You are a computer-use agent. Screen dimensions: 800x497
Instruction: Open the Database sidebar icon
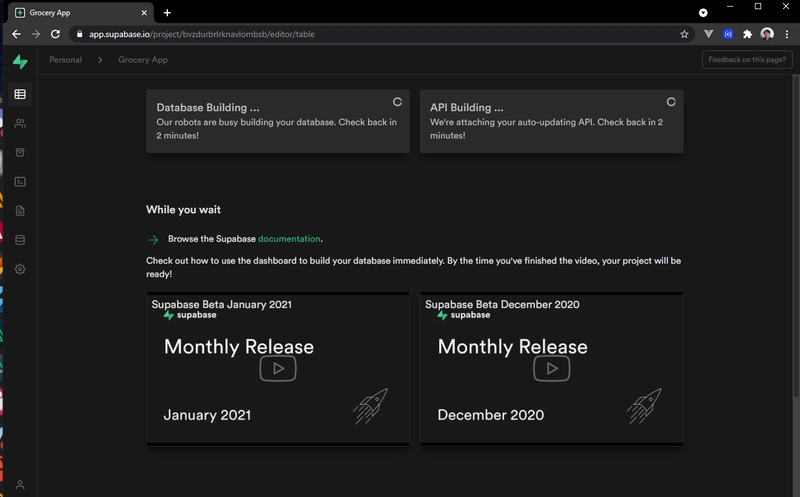coord(20,240)
